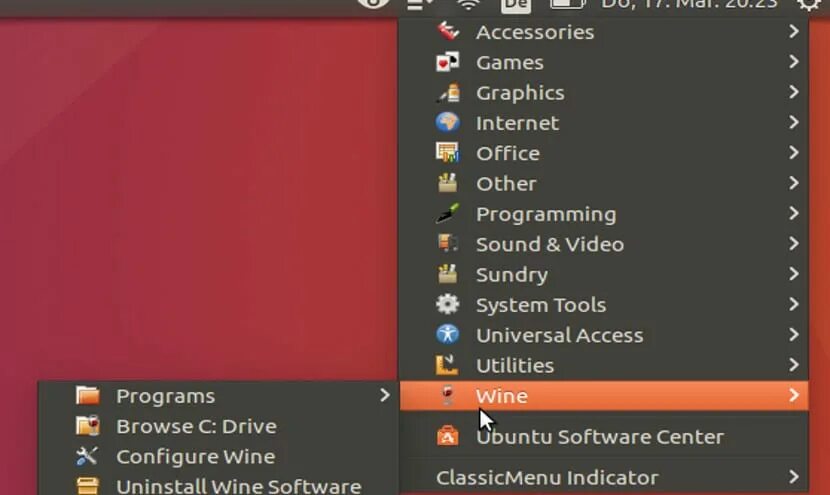
Task: Click the Accessories category icon
Action: pos(447,31)
